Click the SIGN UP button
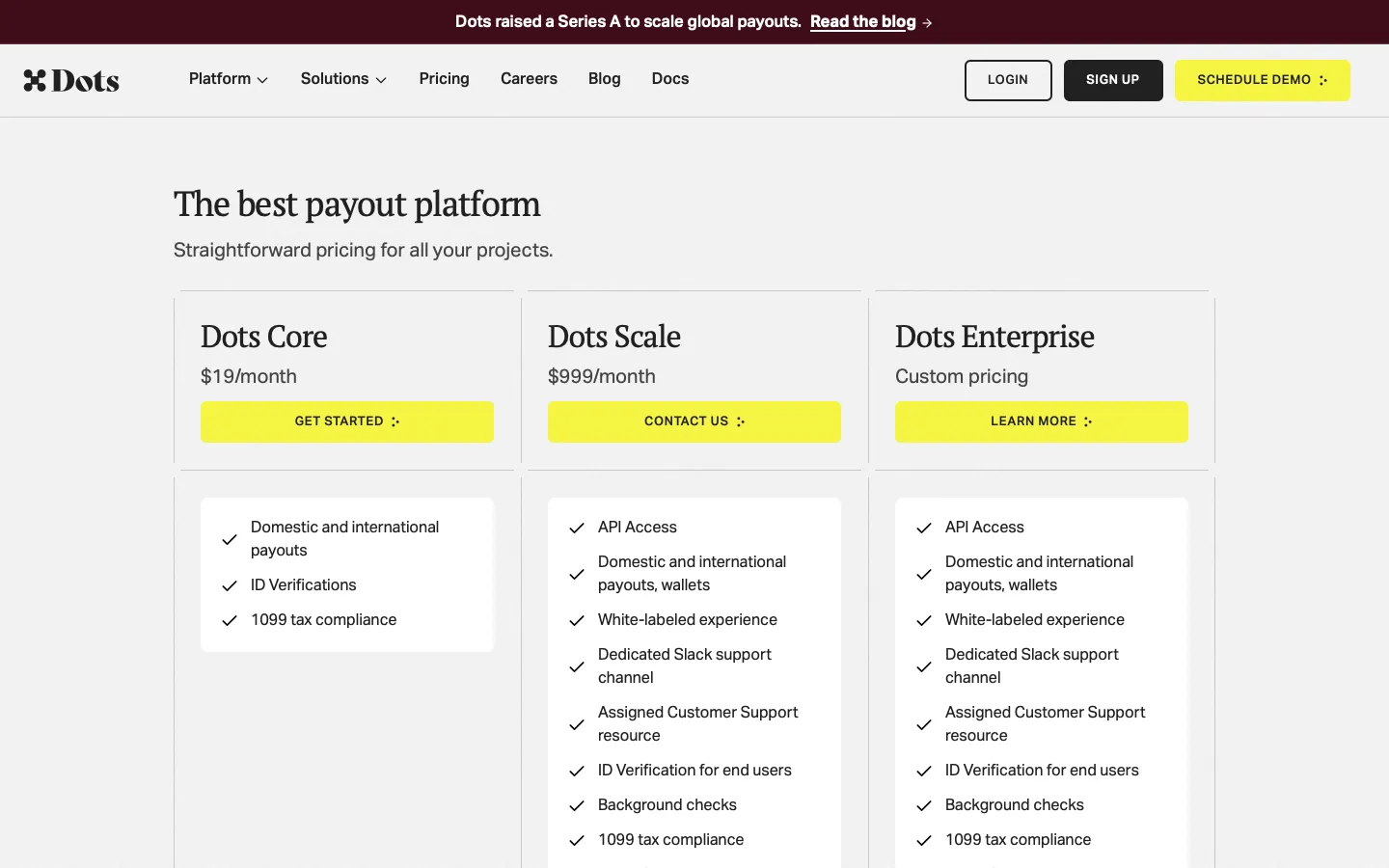This screenshot has width=1389, height=868. pos(1113,80)
